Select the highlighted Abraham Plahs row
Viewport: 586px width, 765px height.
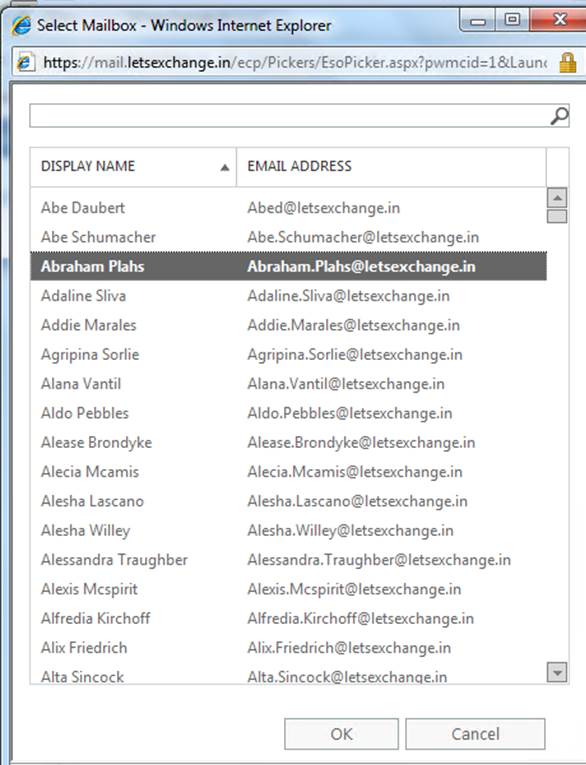[288, 266]
